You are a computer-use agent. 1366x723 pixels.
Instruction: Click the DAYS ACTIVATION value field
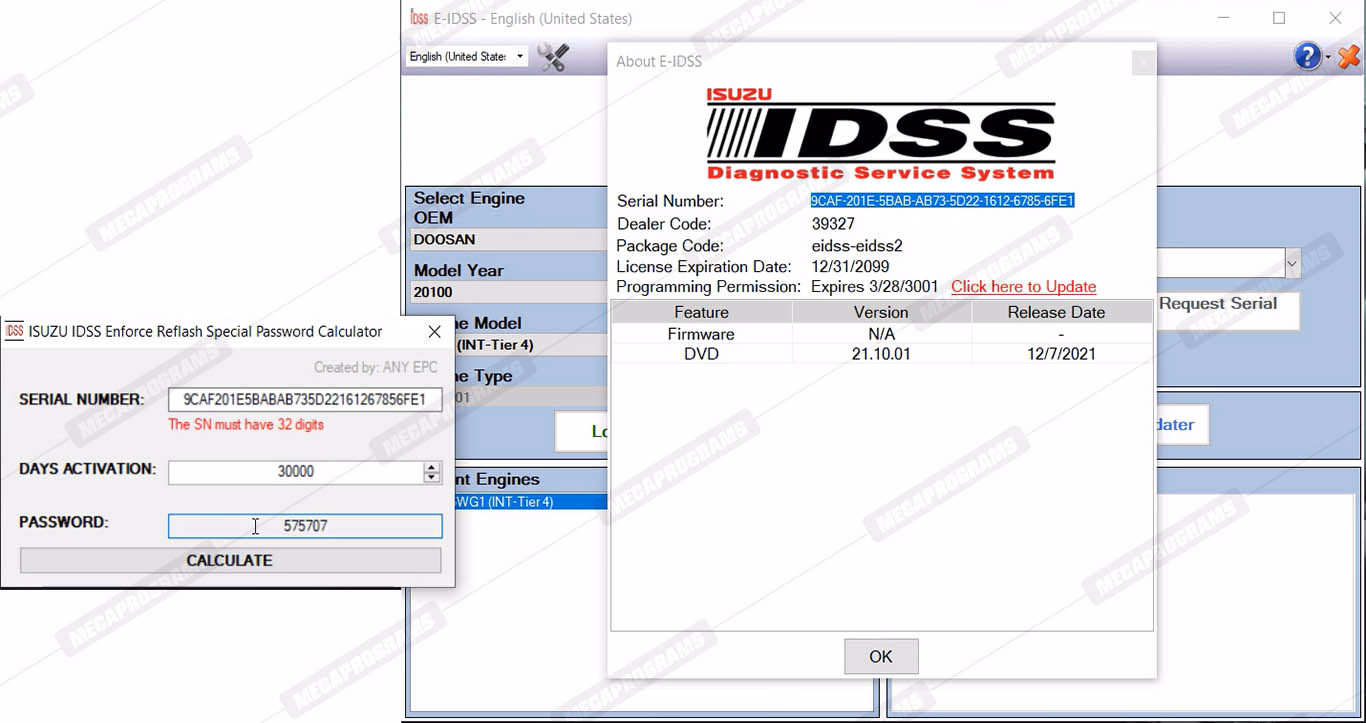pyautogui.click(x=295, y=472)
